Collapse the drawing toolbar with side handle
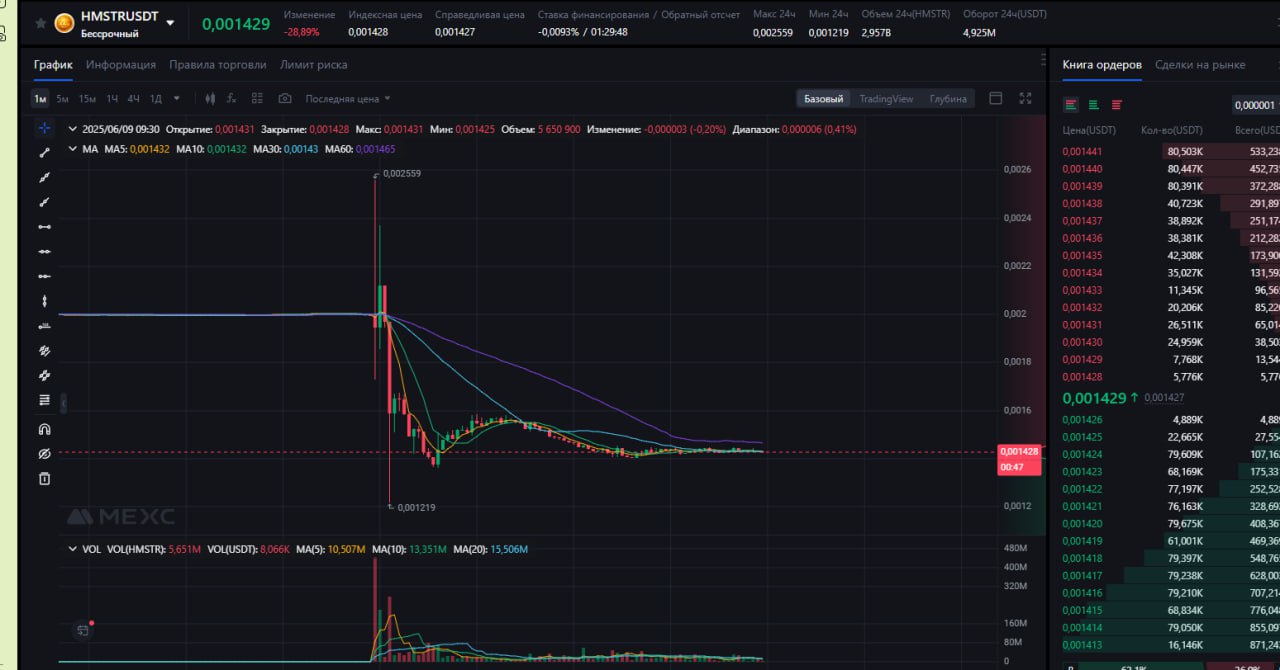Screen dimensions: 1280x670 click(x=63, y=403)
